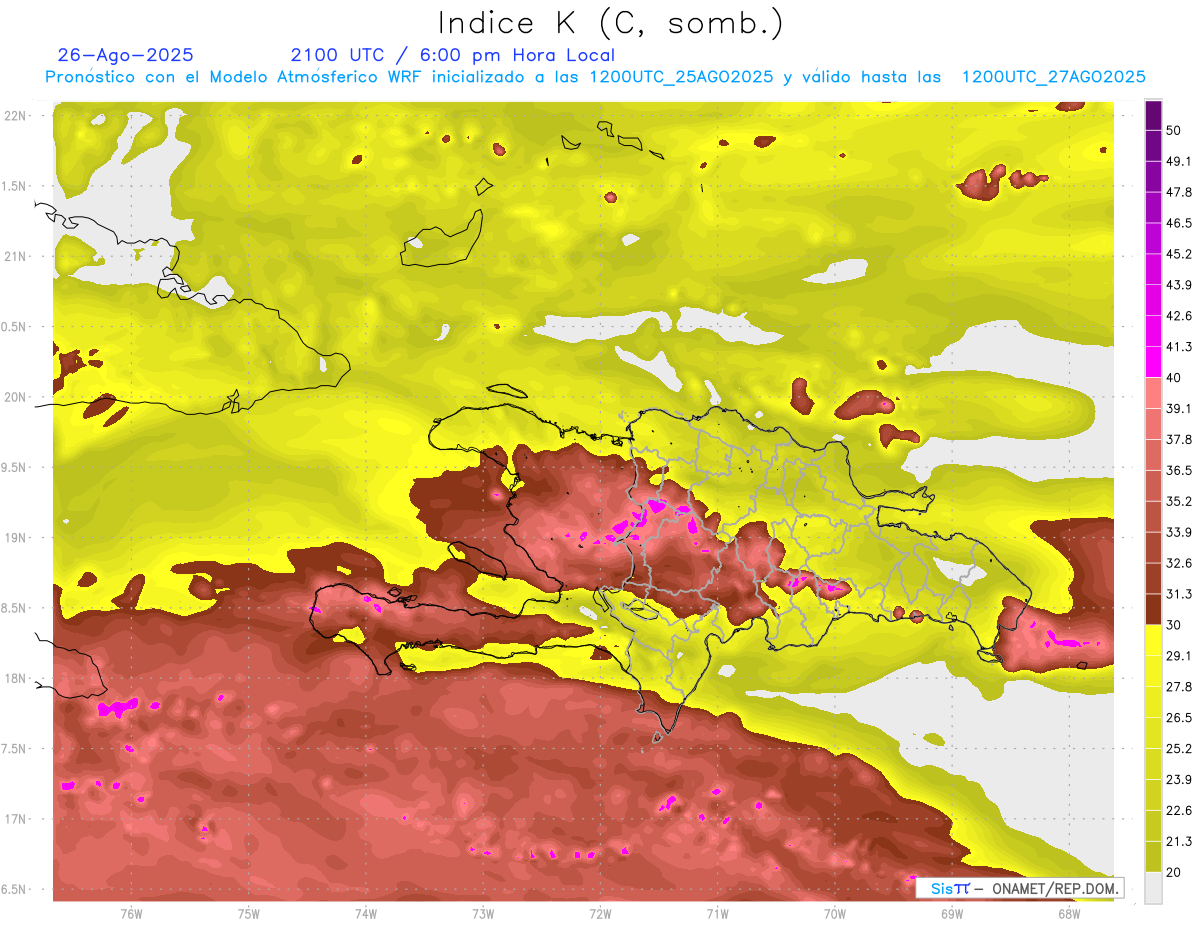Click the "32.6" value on the color scale
The height and width of the screenshot is (927, 1200).
tap(1178, 563)
